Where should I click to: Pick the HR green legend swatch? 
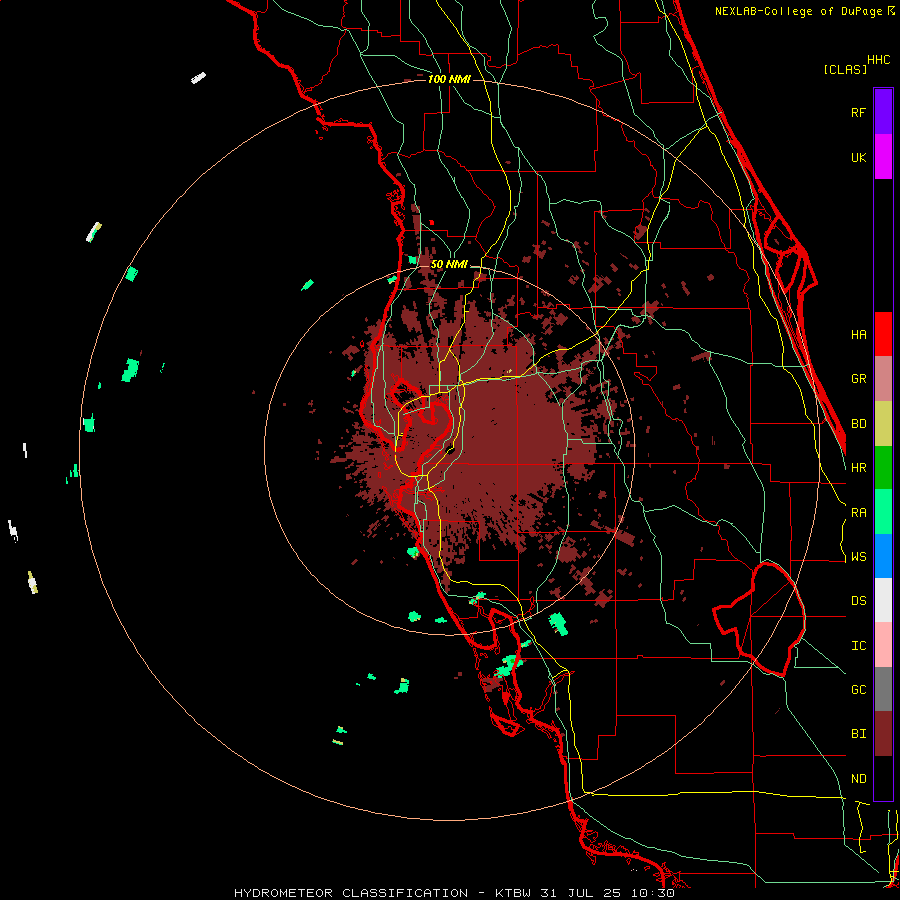pyautogui.click(x=883, y=468)
